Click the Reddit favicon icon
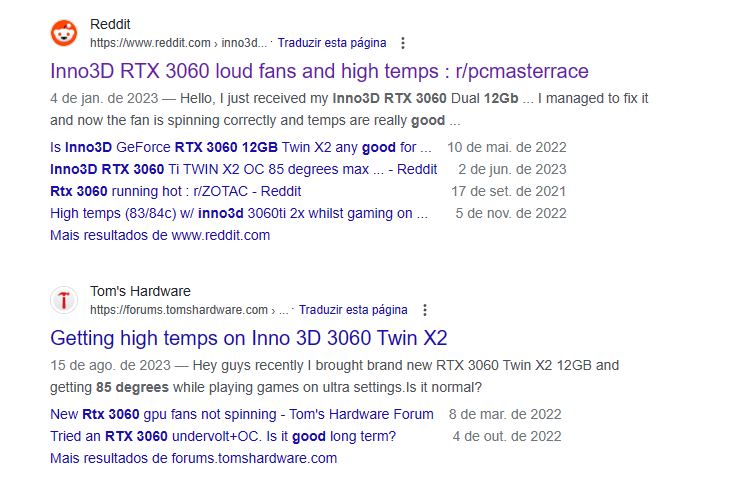Image resolution: width=732 pixels, height=500 pixels. click(64, 33)
